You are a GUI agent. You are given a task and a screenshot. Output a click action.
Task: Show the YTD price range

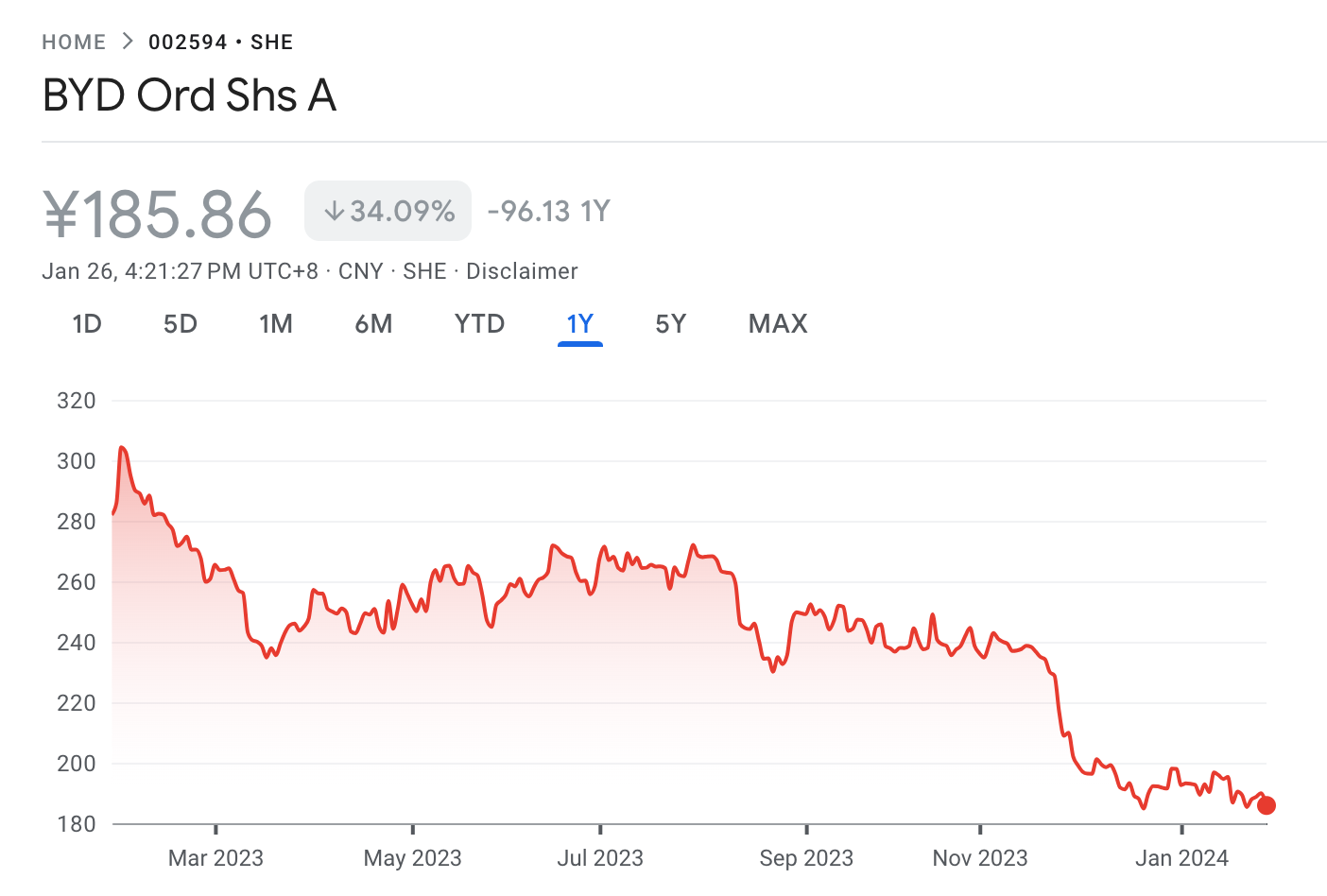tap(479, 324)
